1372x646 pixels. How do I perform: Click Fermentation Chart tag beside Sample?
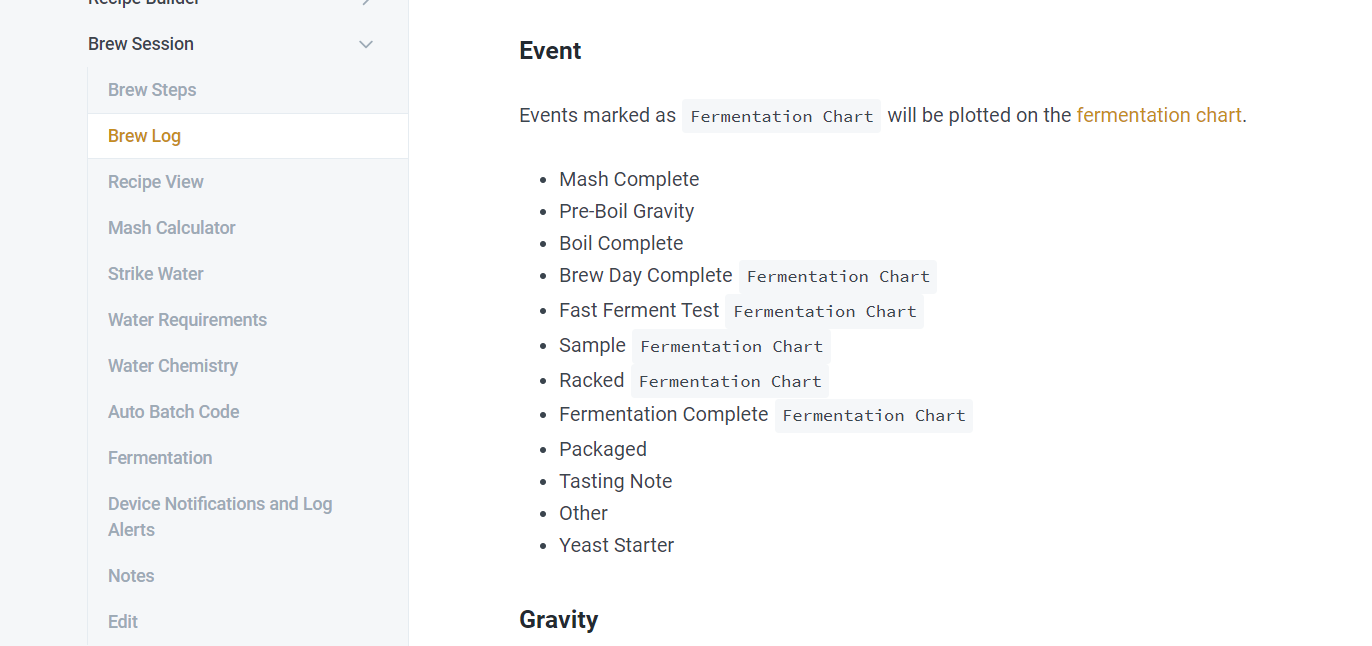click(731, 347)
